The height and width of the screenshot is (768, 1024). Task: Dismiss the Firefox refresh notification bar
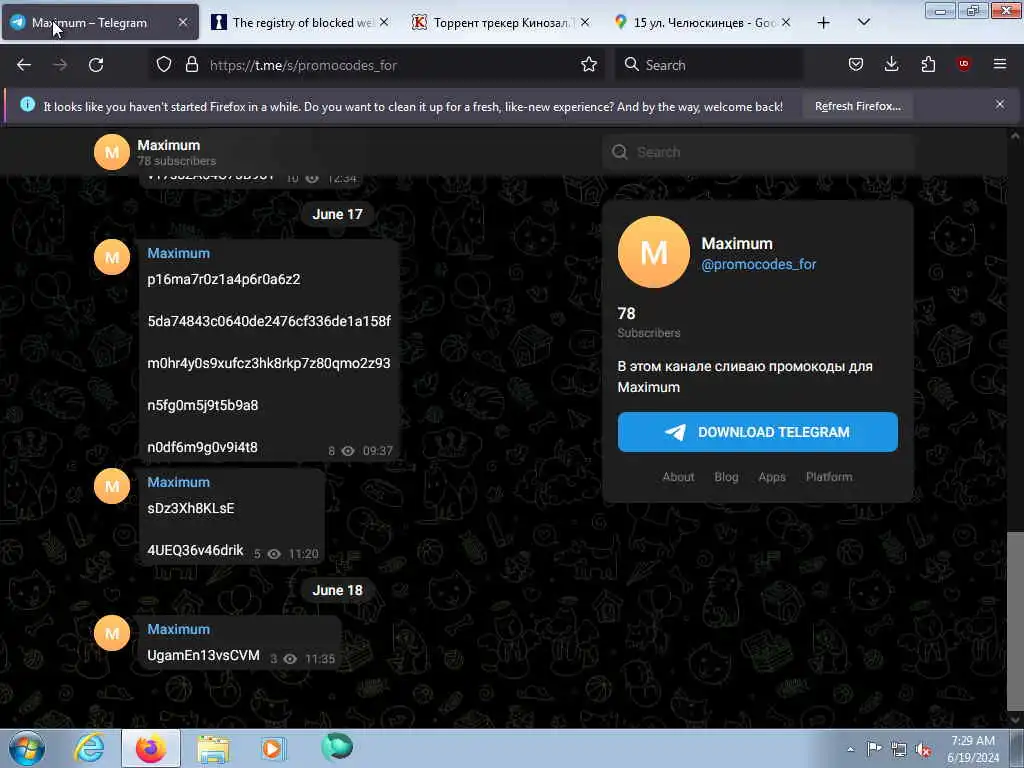click(x=1000, y=104)
